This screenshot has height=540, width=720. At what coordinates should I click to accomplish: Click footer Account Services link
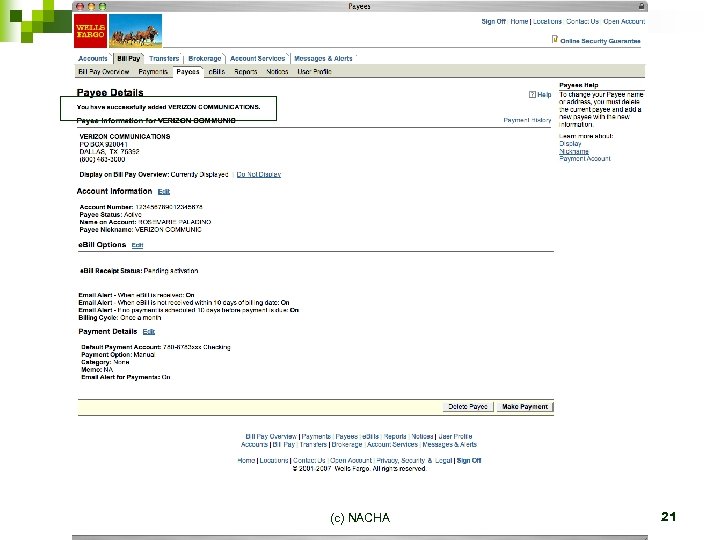(392, 444)
